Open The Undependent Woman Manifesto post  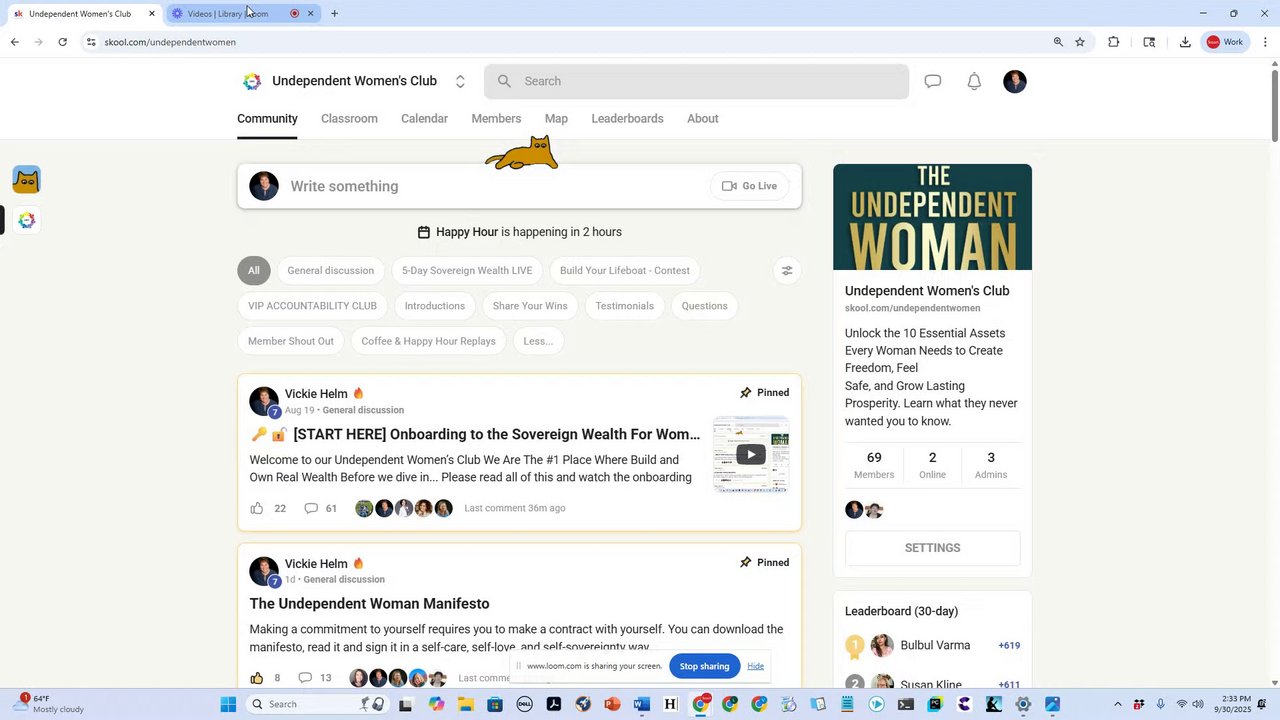369,604
